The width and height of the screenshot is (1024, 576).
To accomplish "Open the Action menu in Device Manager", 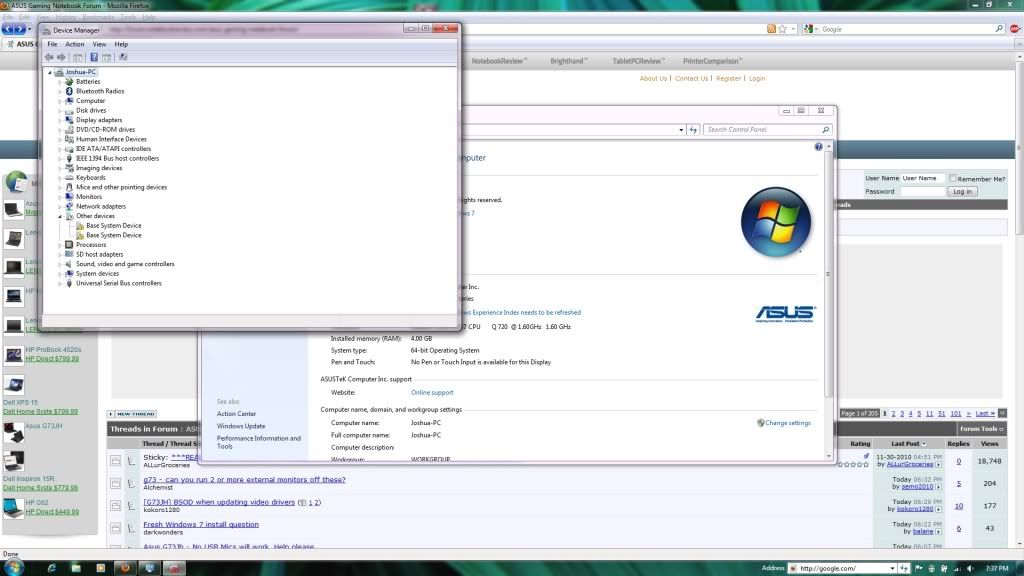I will [x=74, y=44].
